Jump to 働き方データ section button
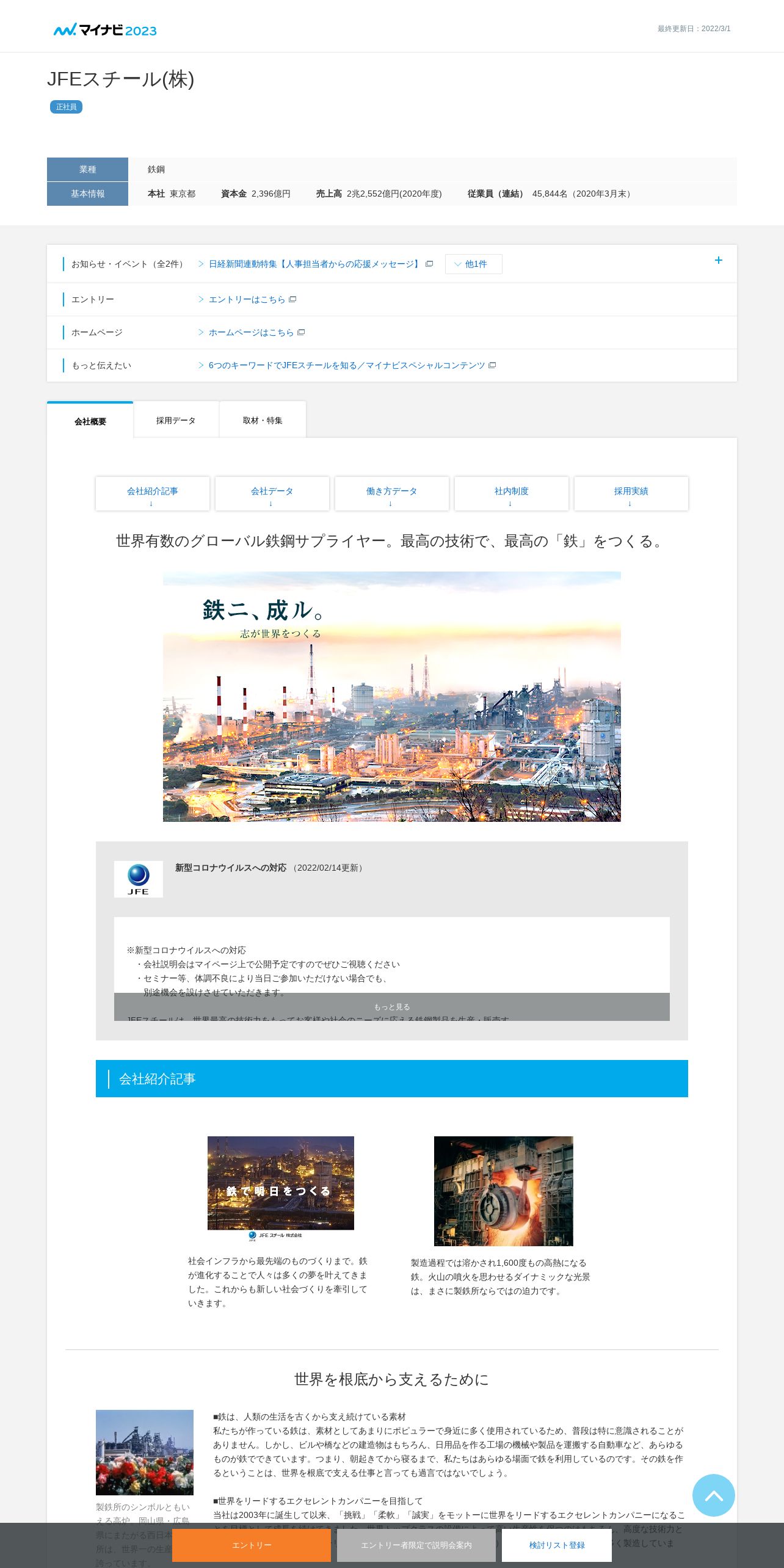The height and width of the screenshot is (1568, 784). click(x=391, y=494)
